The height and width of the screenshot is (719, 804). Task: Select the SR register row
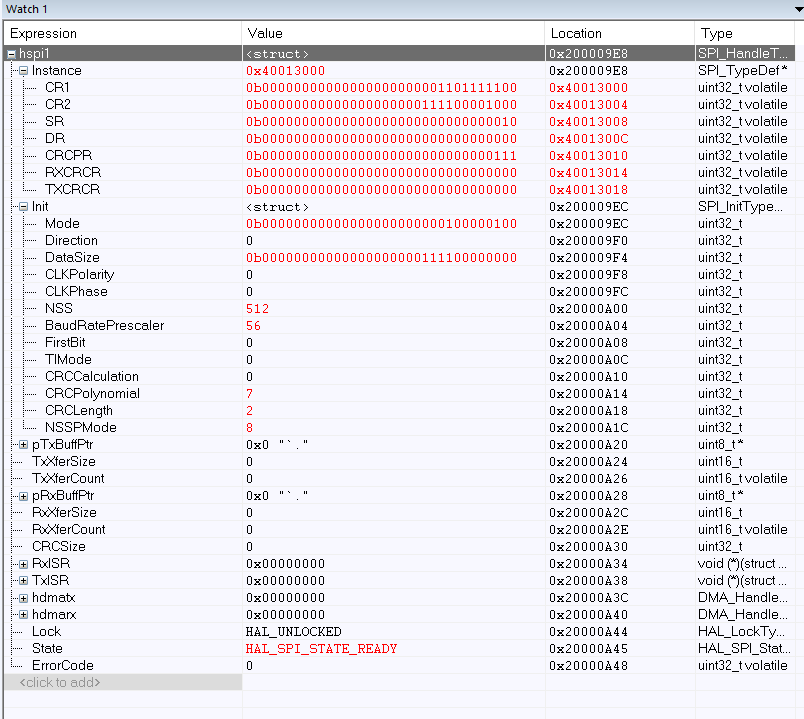point(399,122)
